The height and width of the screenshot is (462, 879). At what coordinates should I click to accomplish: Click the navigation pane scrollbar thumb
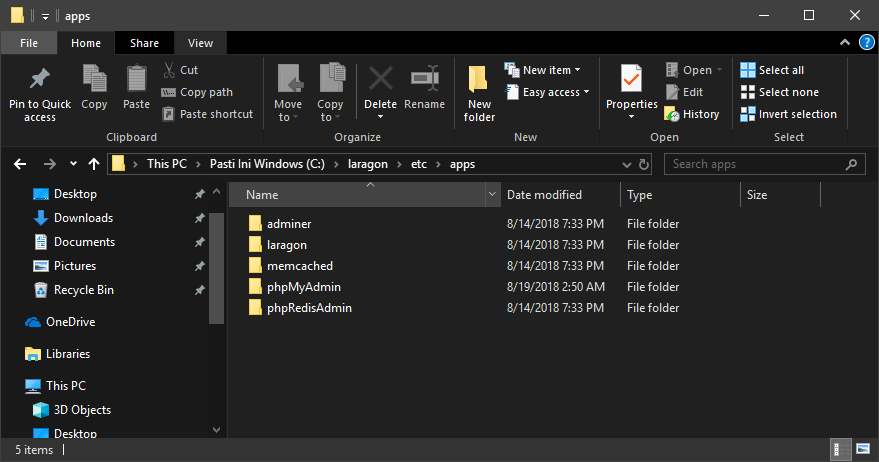click(216, 268)
